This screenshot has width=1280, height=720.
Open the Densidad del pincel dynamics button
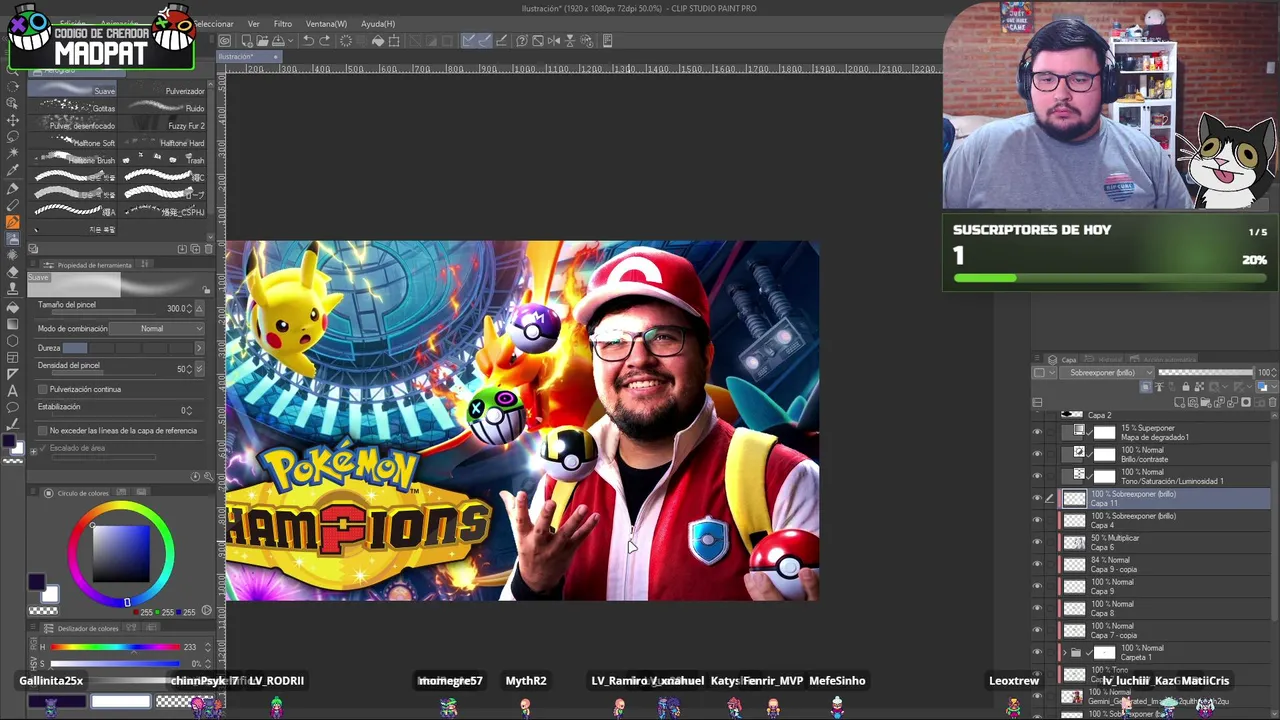pos(199,369)
